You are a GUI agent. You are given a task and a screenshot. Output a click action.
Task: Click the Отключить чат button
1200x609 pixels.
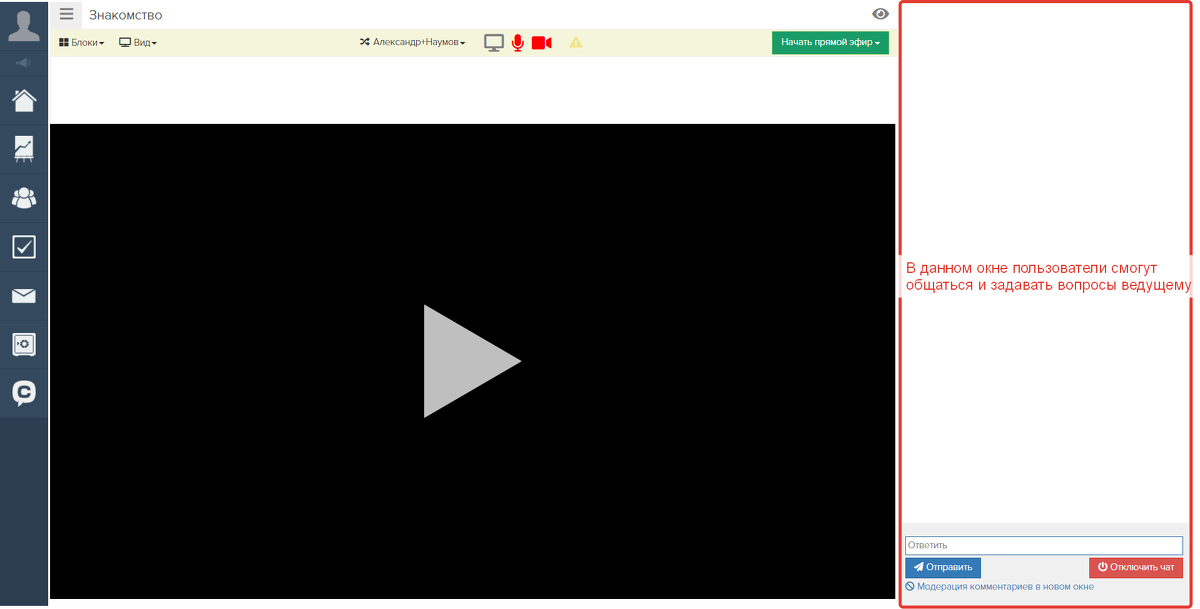[x=1136, y=567]
